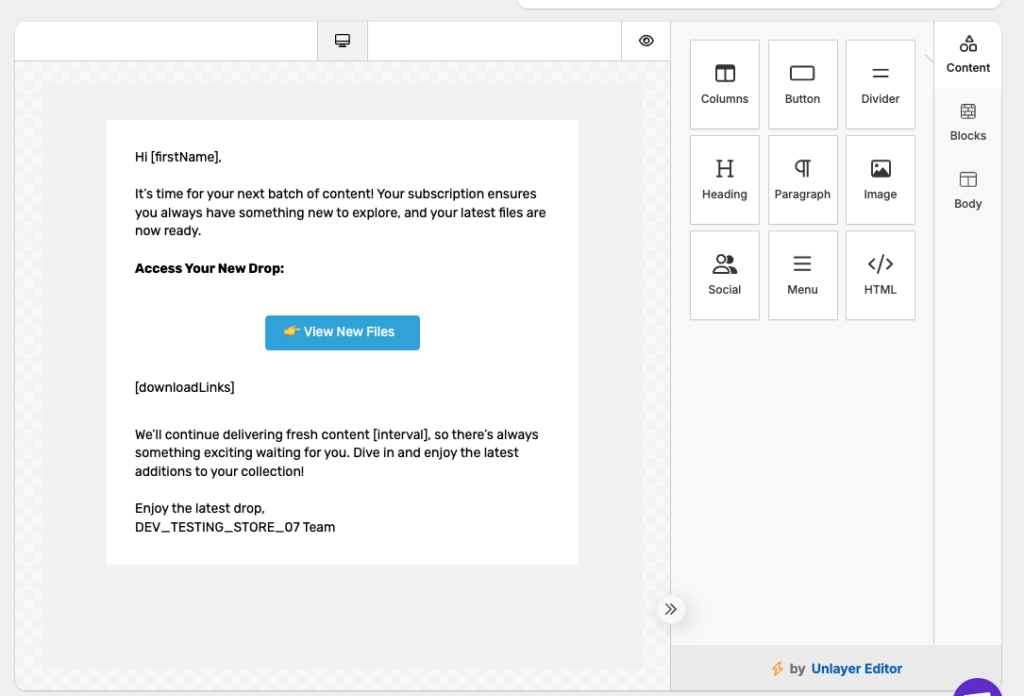Click the [downloadLinks] placeholder text

coord(184,387)
